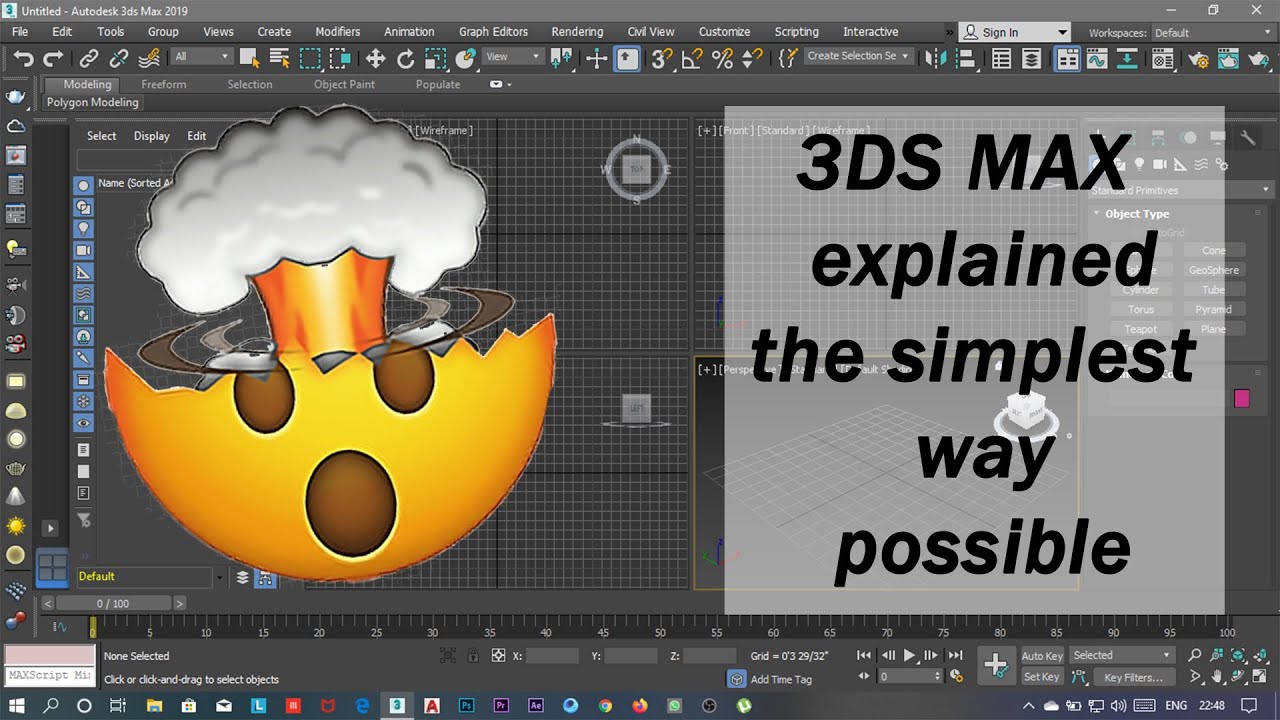Click the Mirror tool icon

pyautogui.click(x=936, y=58)
